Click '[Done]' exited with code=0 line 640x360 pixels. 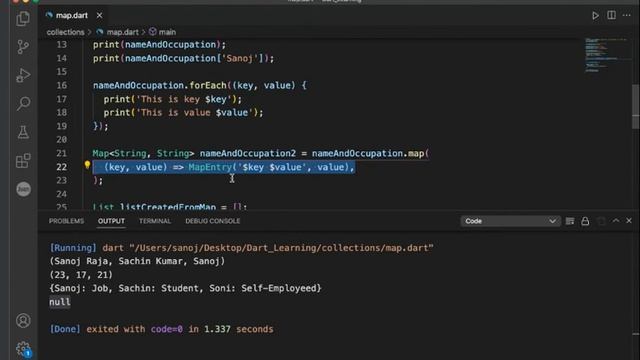[161, 329]
